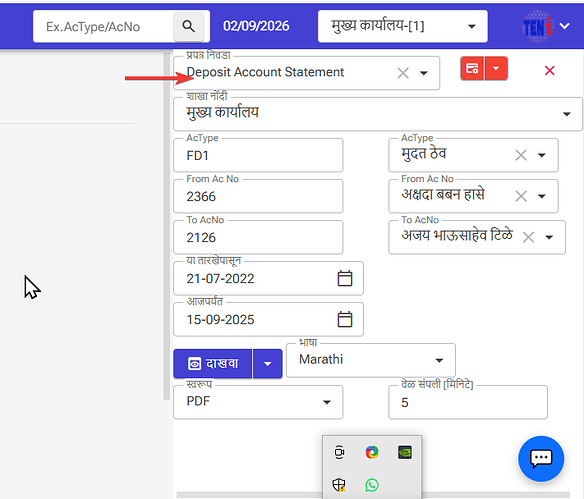This screenshot has height=499, width=584.
Task: Click the NVIDIA tray icon
Action: 405,452
